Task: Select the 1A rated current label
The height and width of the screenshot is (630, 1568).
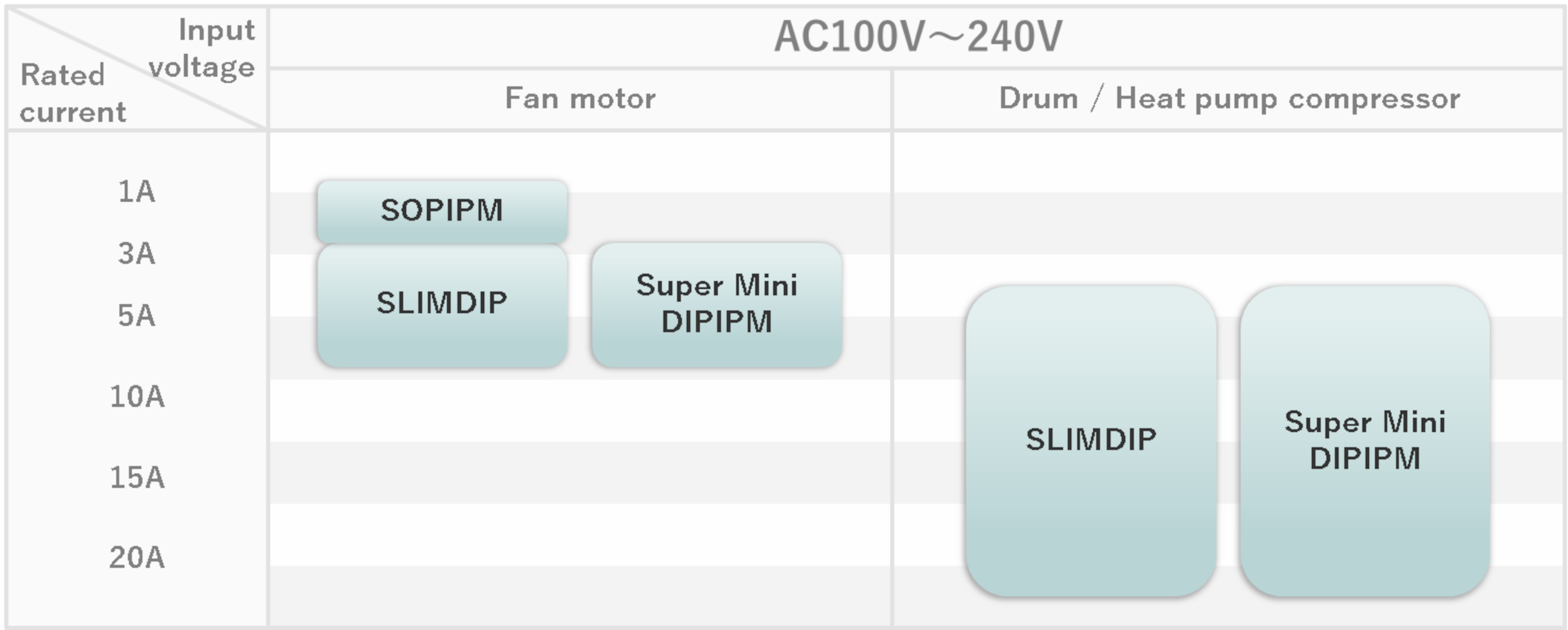Action: click(x=136, y=192)
